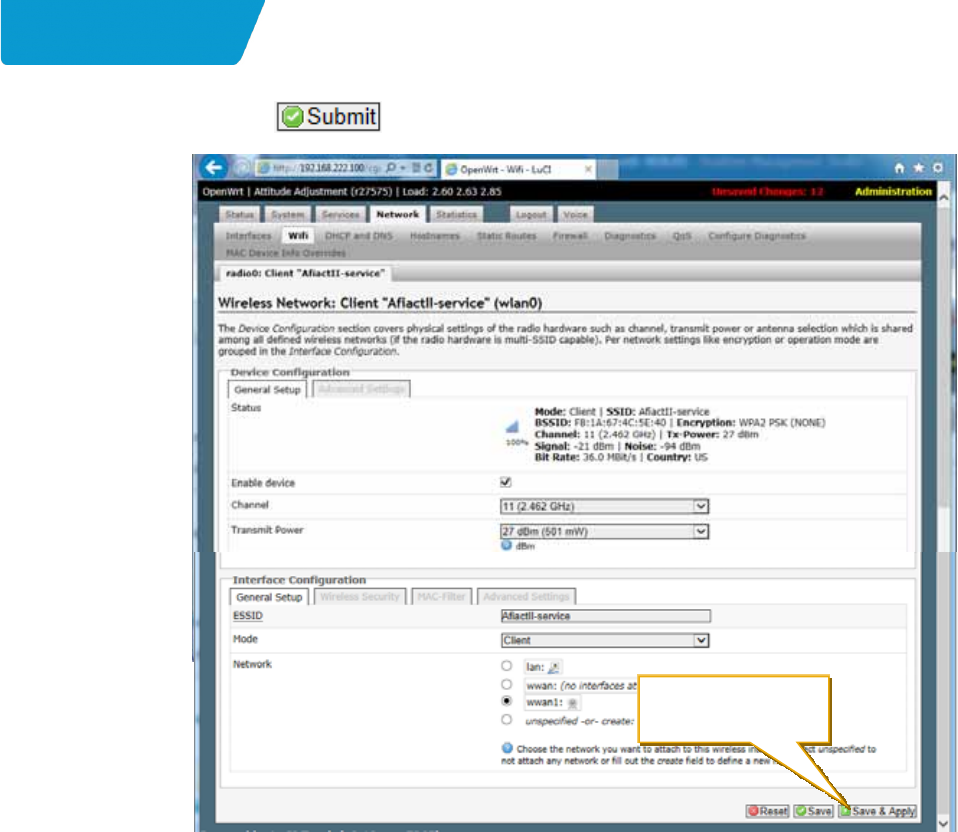Open the Network top menu tab
This screenshot has width=958, height=832.
point(398,215)
